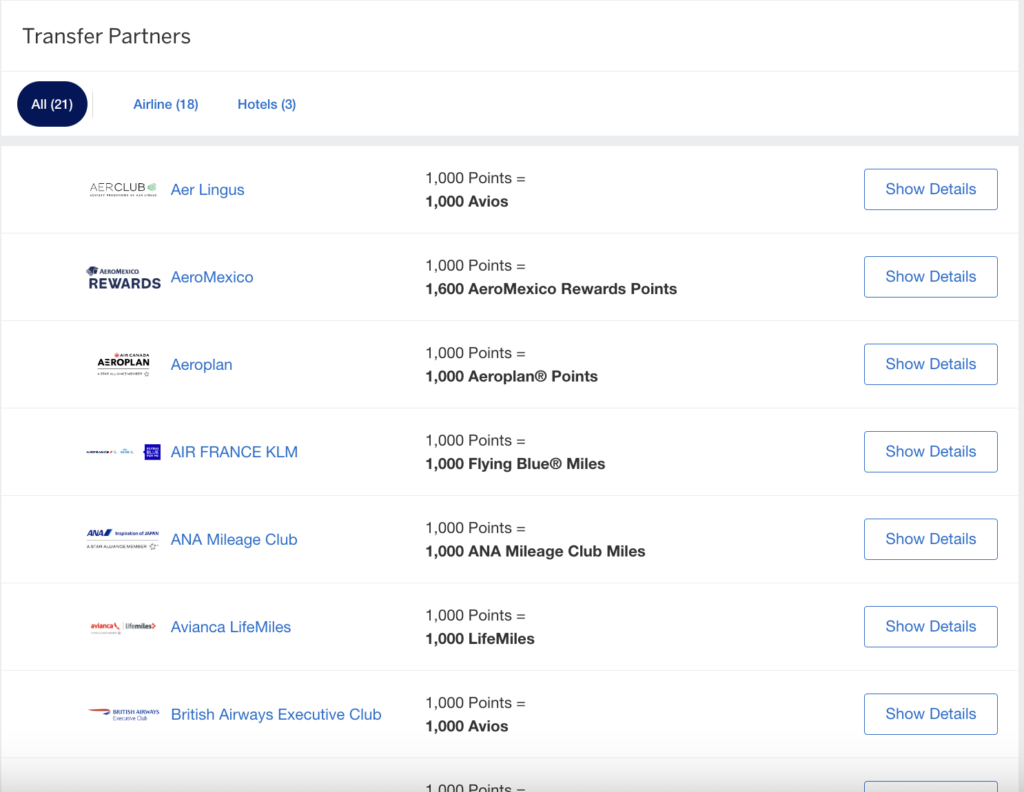This screenshot has width=1024, height=792.
Task: Switch to the Airline (18) tab
Action: tap(166, 104)
